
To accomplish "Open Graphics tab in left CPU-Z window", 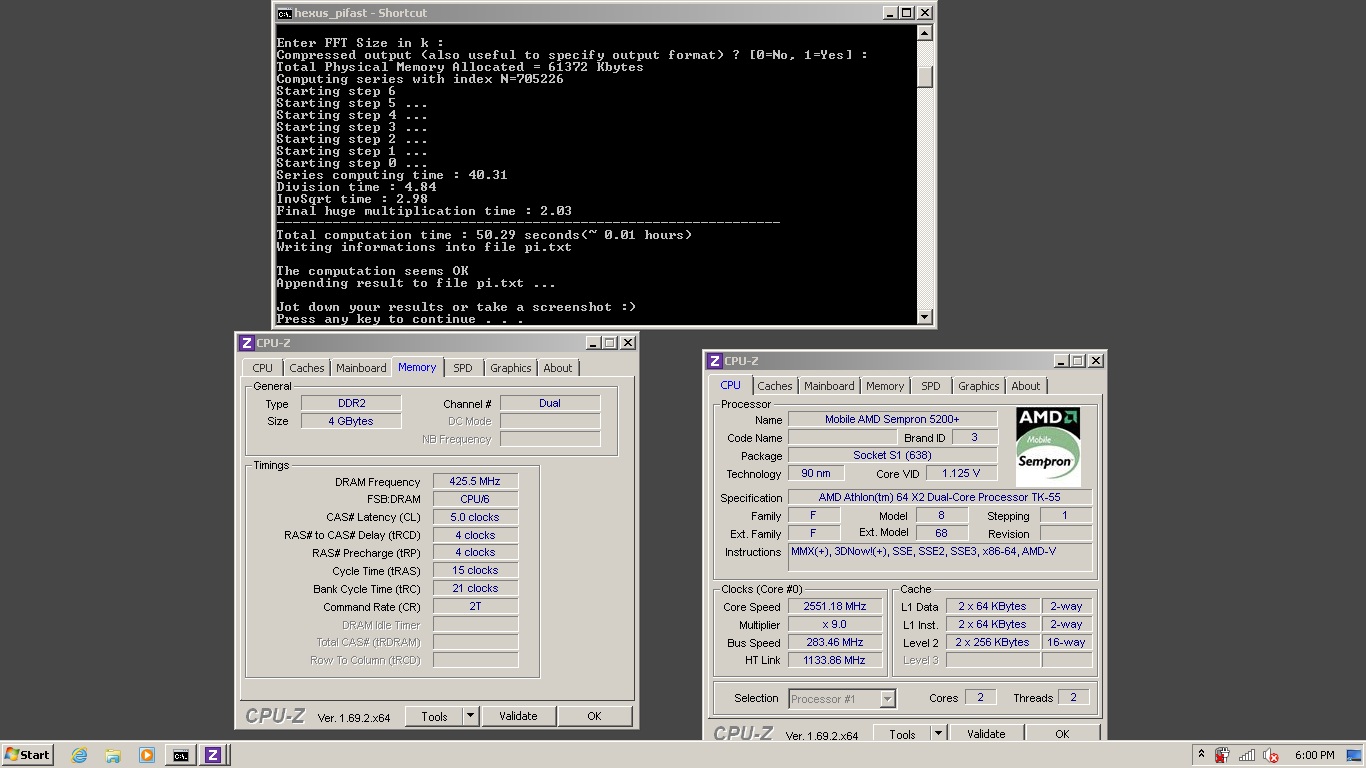I will (511, 368).
